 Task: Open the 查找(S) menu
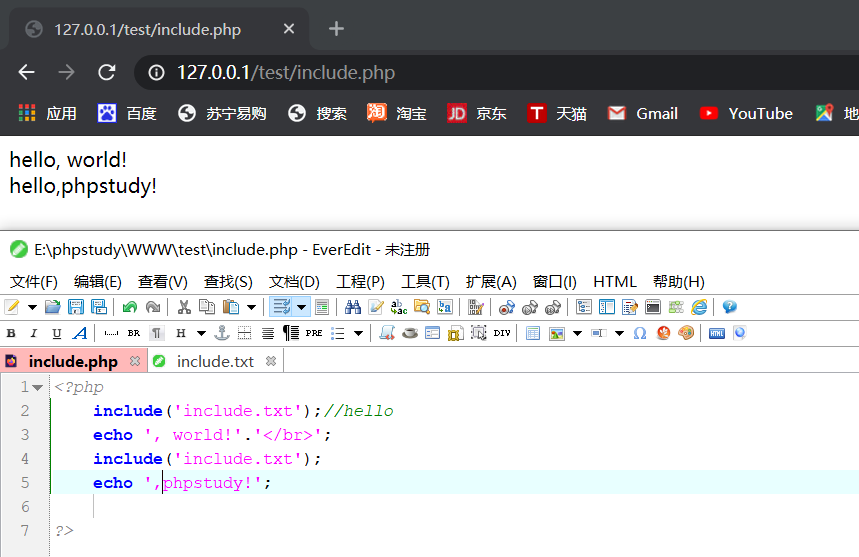click(228, 282)
